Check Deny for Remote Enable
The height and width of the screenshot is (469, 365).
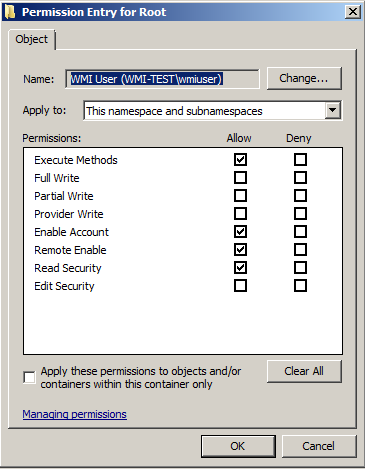tap(300, 250)
